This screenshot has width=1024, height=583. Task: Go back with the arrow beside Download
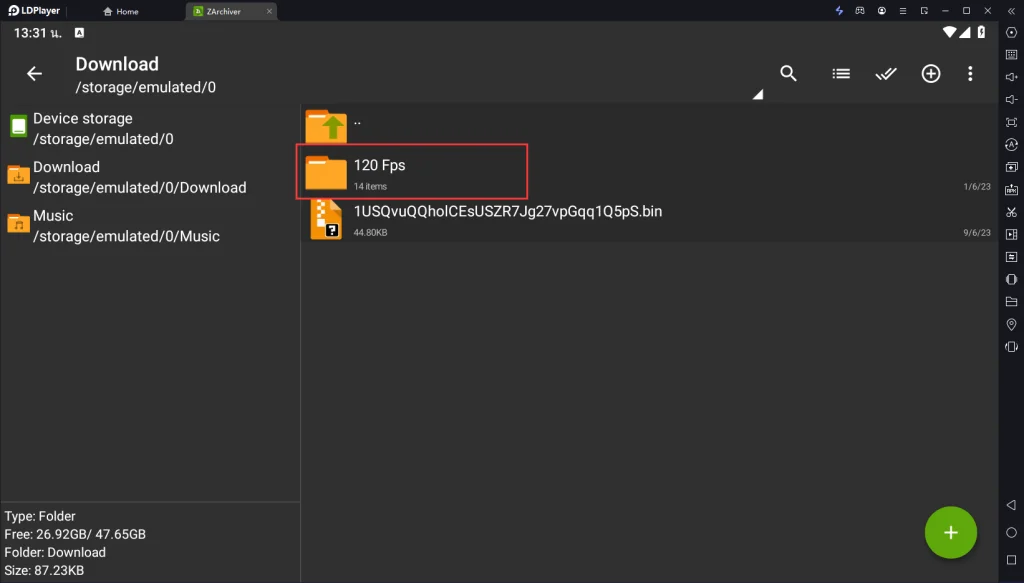coord(35,74)
